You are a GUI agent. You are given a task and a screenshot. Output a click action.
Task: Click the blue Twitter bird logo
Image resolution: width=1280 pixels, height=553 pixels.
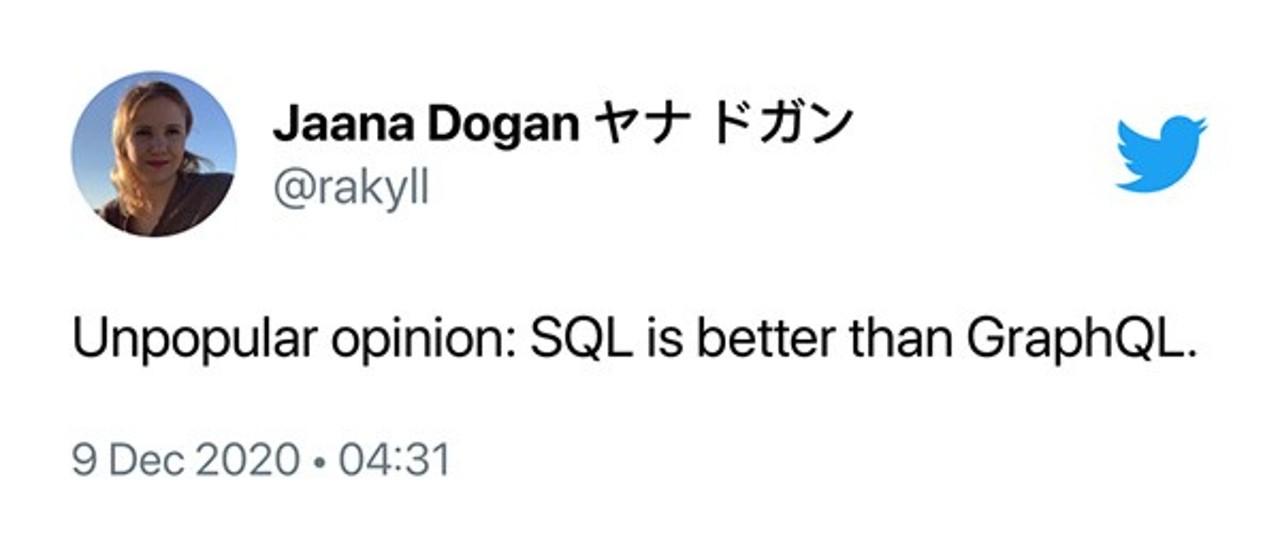point(1161,154)
